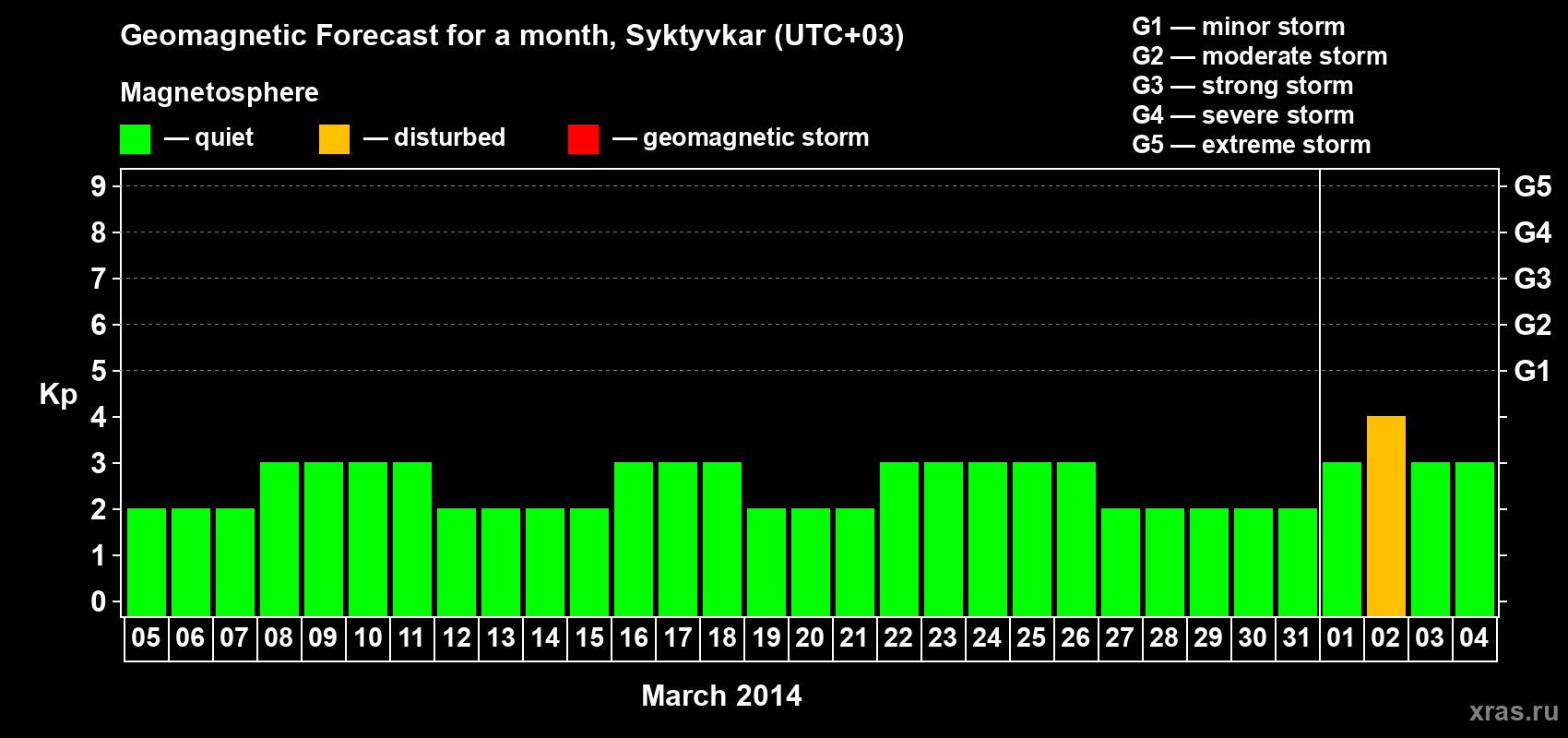The width and height of the screenshot is (1568, 738).
Task: Click the 'disturbed' legend label
Action: (449, 137)
